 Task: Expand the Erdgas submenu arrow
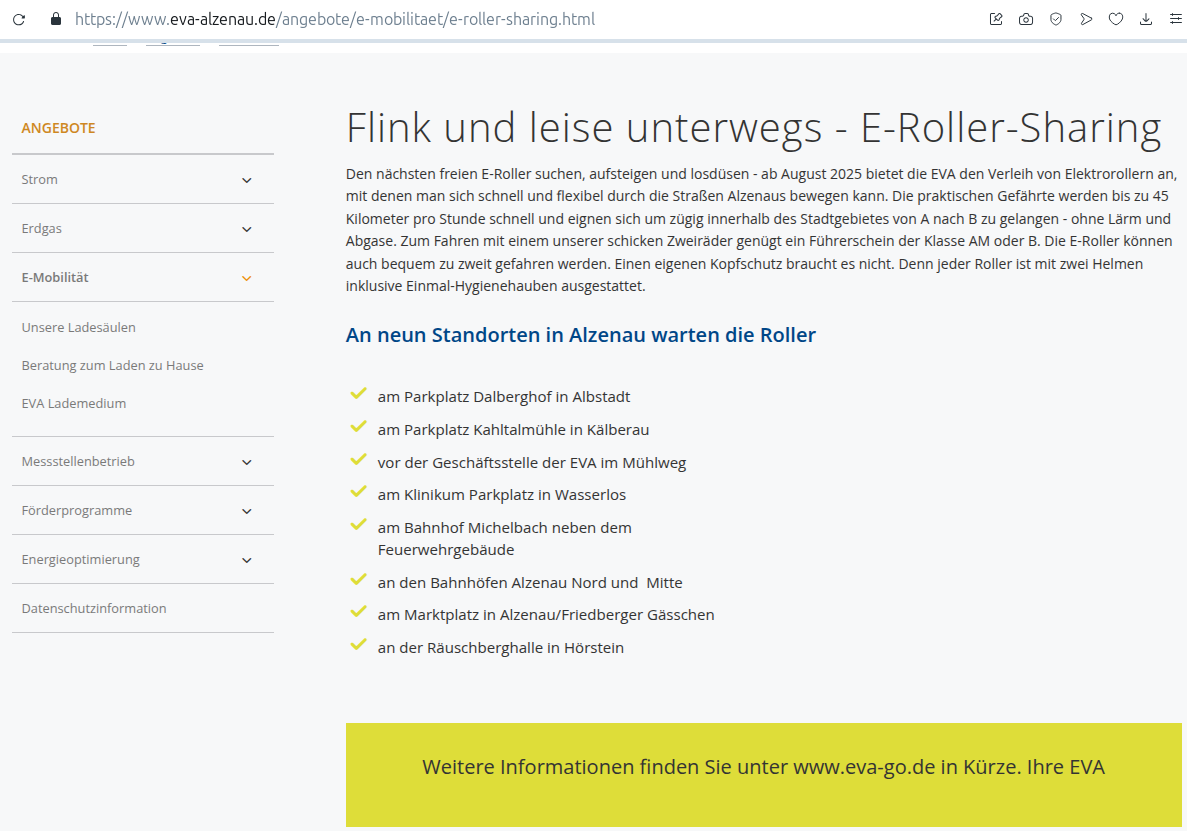tap(247, 229)
